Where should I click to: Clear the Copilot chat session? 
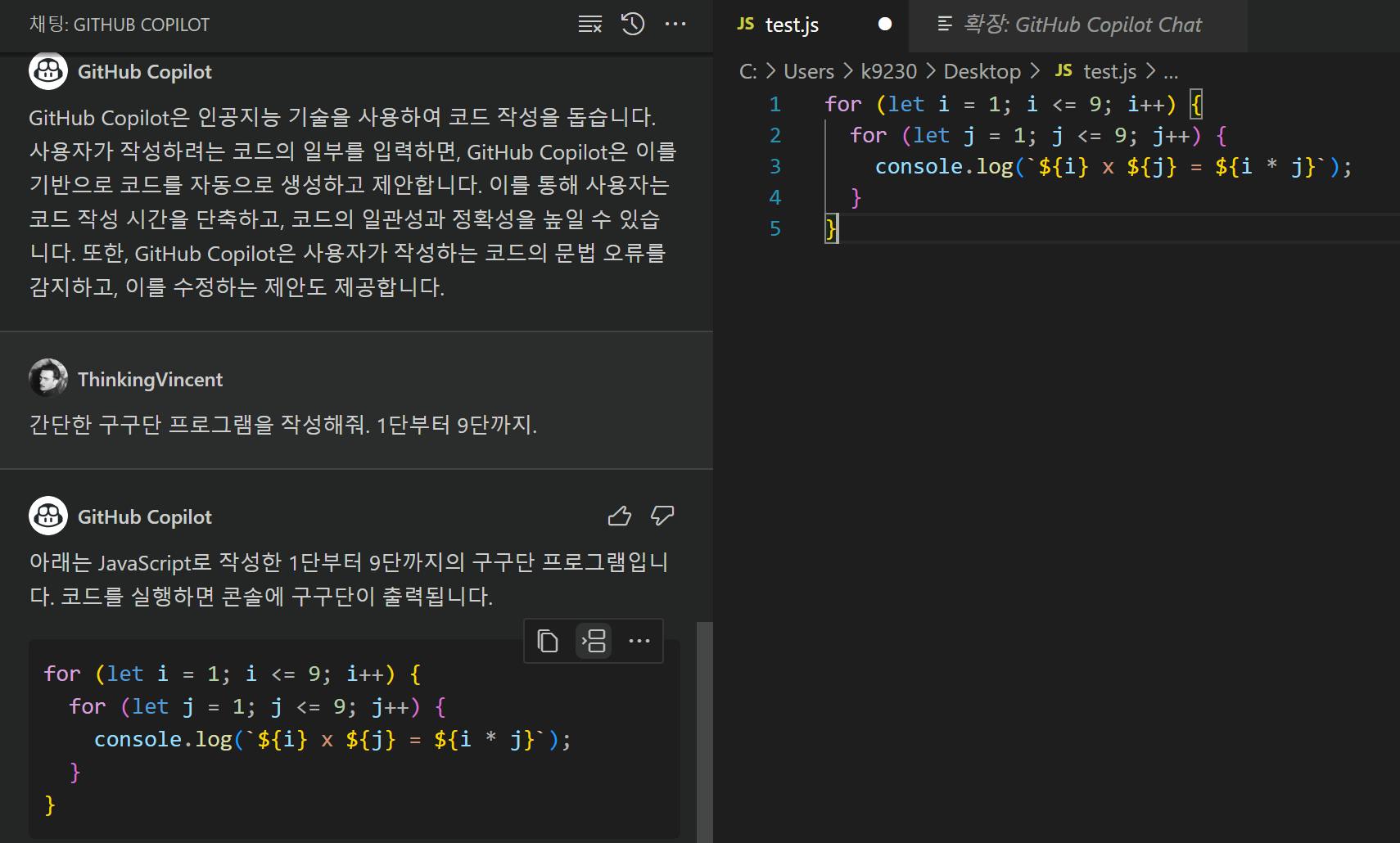(x=589, y=25)
